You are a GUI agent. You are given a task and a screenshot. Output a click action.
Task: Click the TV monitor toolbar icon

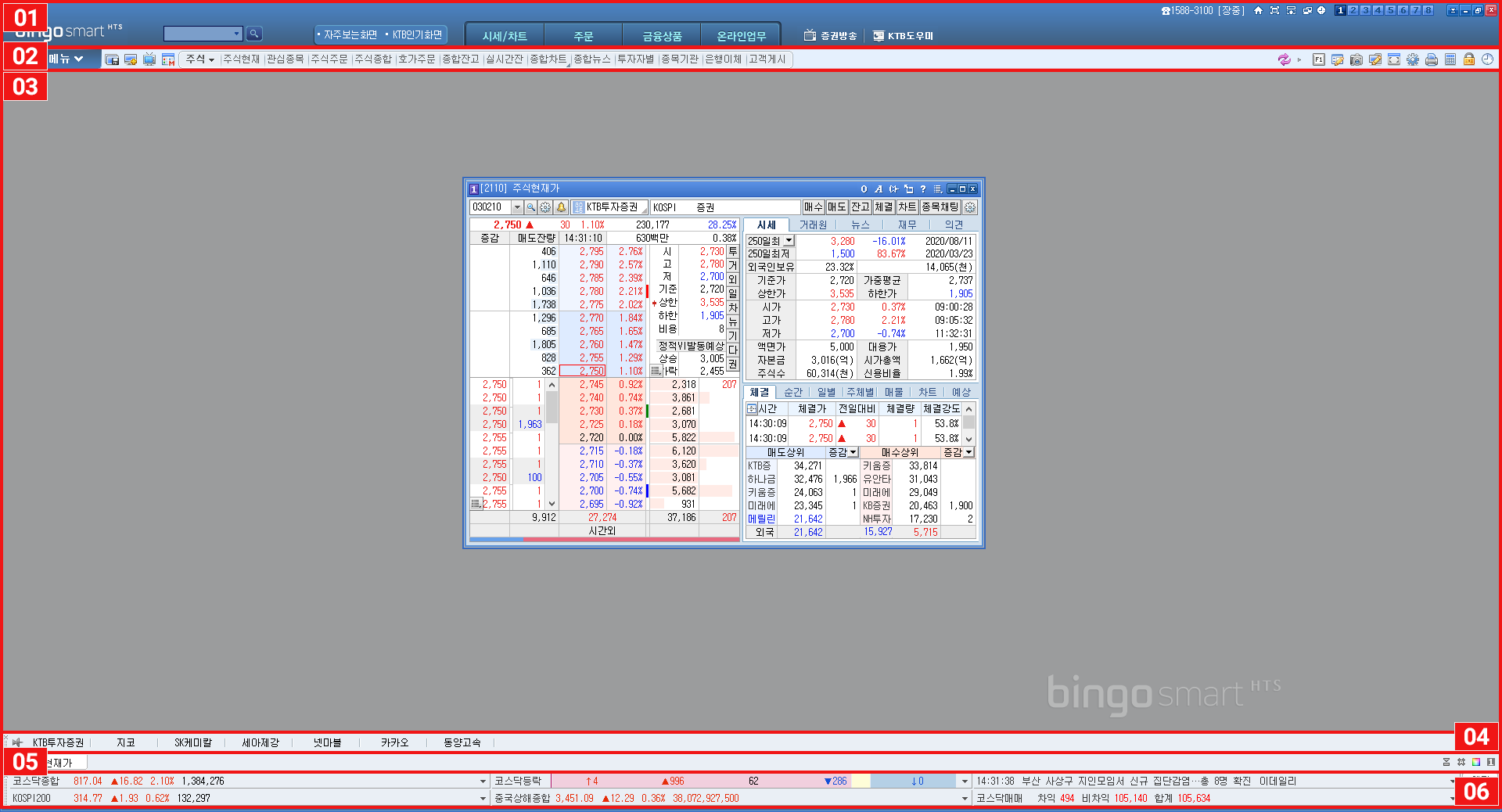coord(149,59)
